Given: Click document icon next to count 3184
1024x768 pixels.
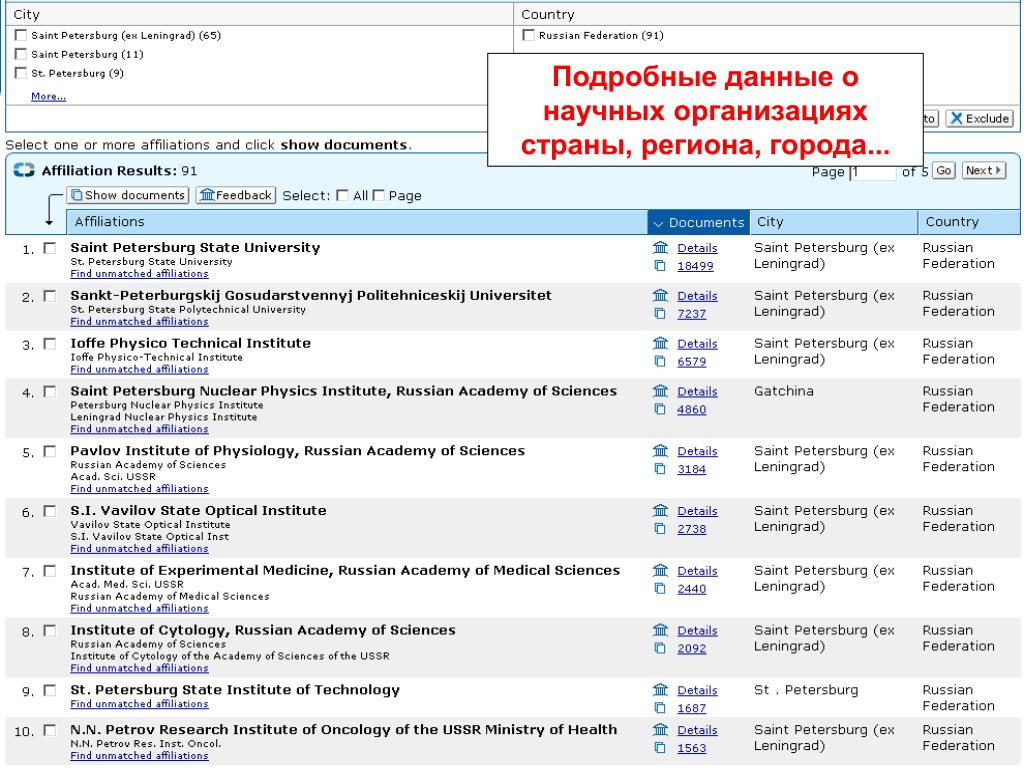Looking at the screenshot, I should click(660, 469).
